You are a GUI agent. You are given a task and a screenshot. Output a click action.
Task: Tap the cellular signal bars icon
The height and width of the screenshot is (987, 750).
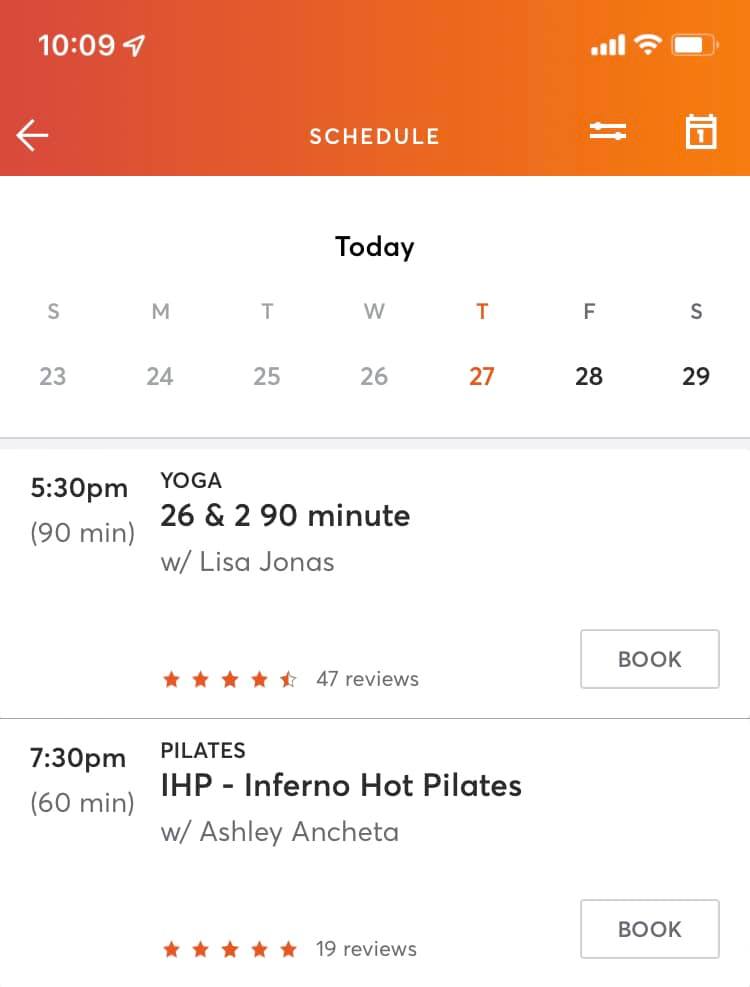coord(608,46)
